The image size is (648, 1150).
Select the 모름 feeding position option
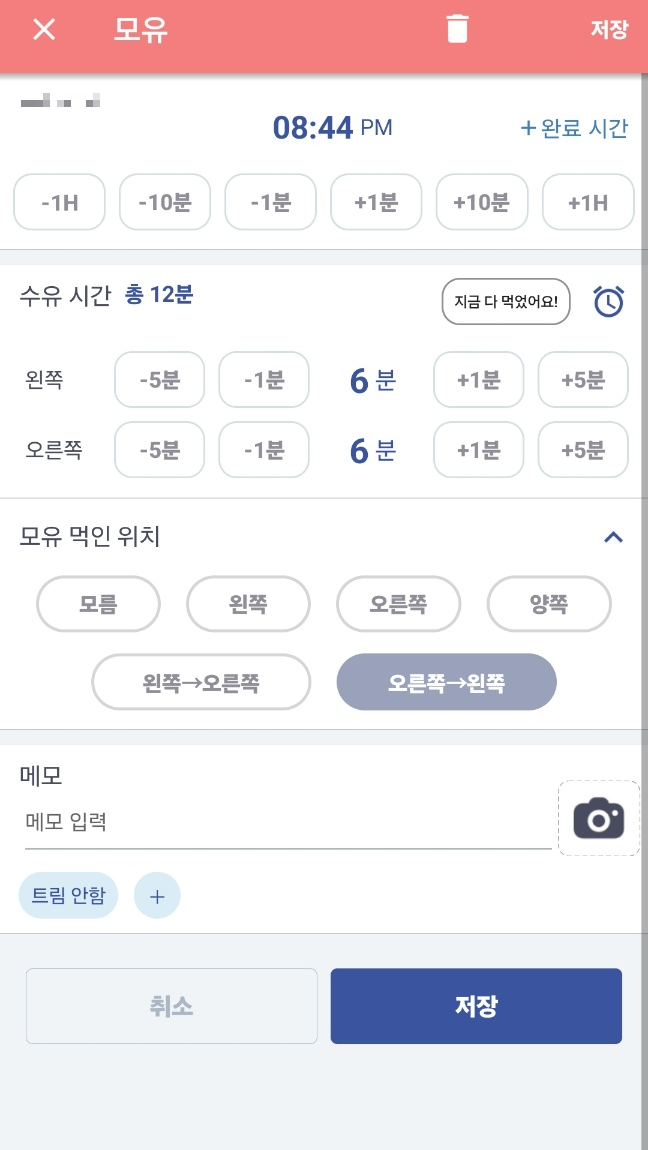point(97,603)
